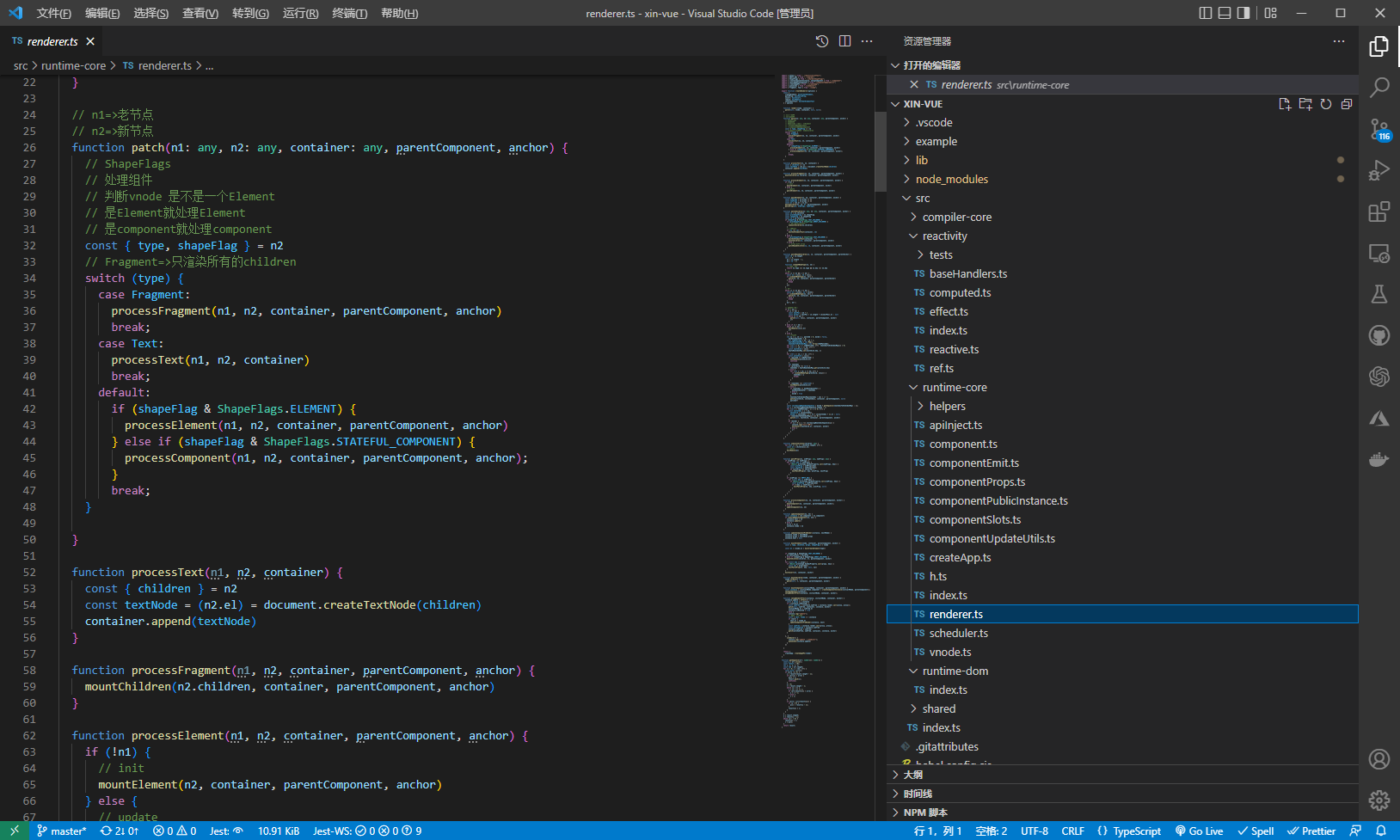Open Explorer panel More Actions ellipsis

(x=1339, y=41)
